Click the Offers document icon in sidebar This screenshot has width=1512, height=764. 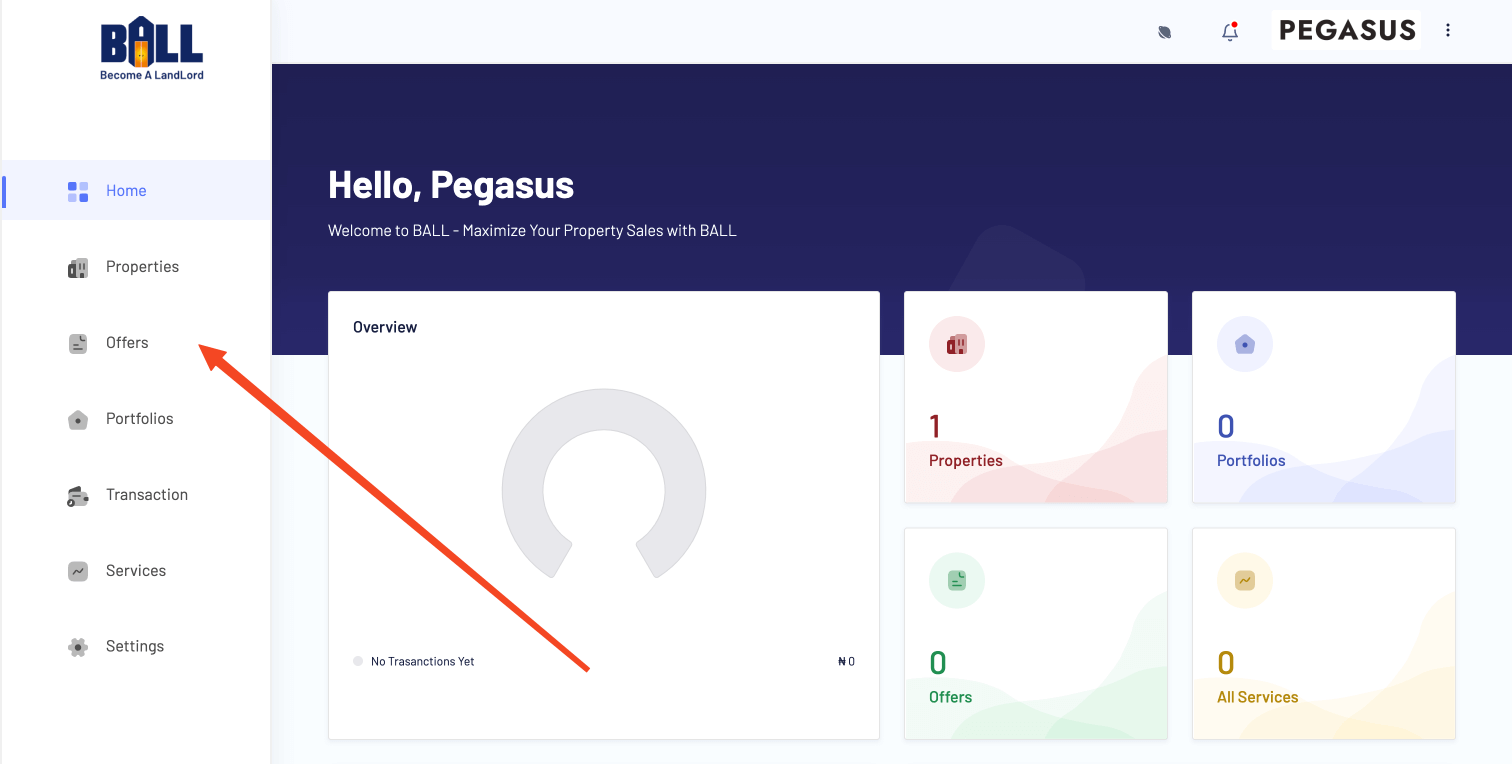tap(78, 343)
